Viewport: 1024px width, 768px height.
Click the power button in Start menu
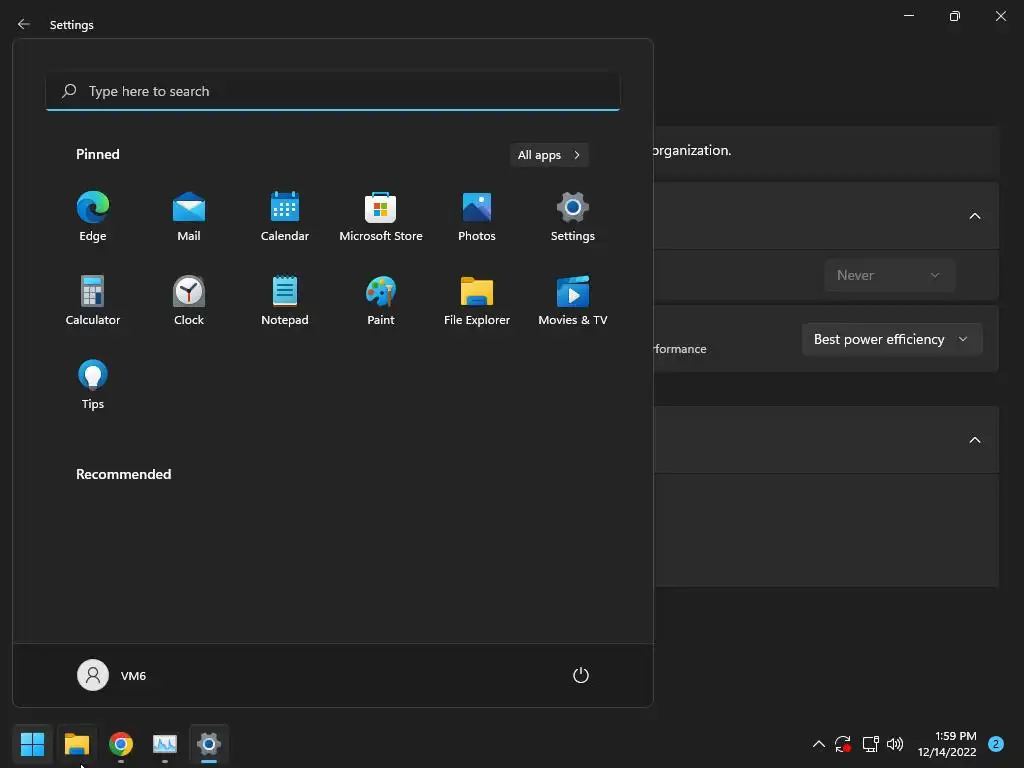(x=581, y=675)
